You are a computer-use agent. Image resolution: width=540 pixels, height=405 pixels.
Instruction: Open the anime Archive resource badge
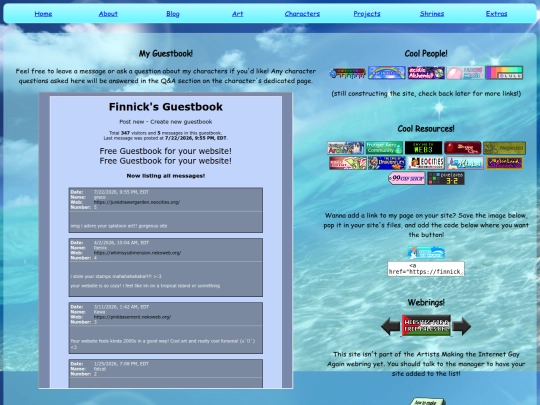345,148
